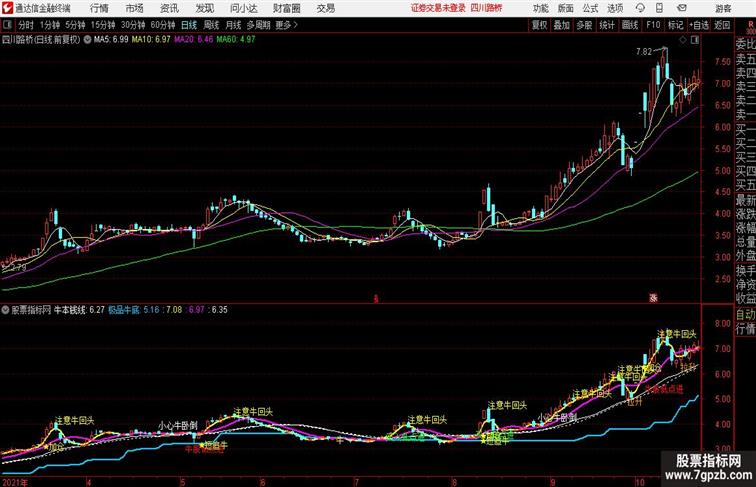Switch to the 月线 monthly tab
Screen dimensions: 756x487
[x=233, y=25]
